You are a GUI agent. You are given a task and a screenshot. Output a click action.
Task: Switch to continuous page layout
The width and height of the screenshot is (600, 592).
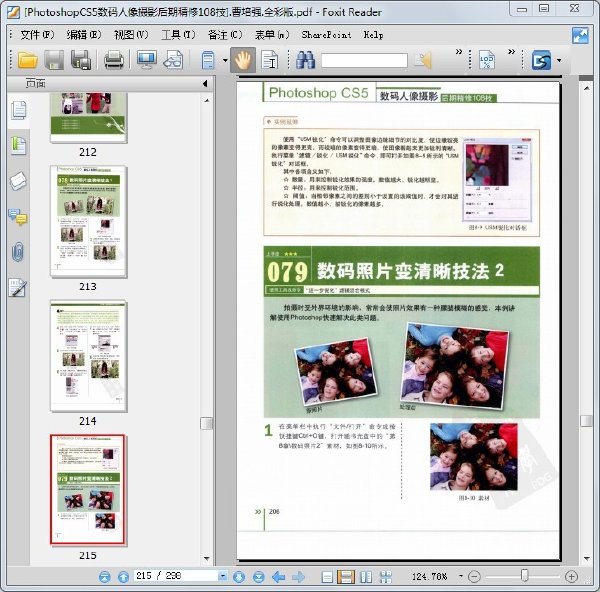pos(346,577)
